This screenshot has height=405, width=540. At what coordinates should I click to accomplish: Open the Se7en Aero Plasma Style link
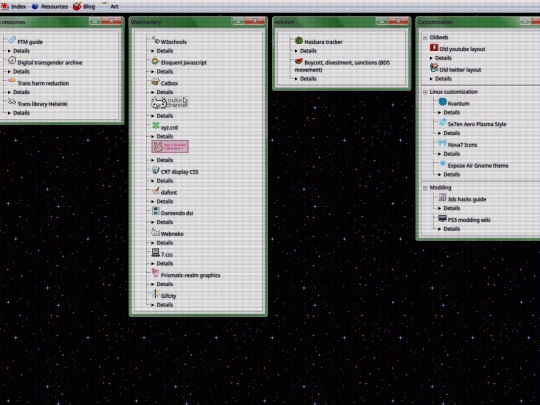(x=477, y=124)
